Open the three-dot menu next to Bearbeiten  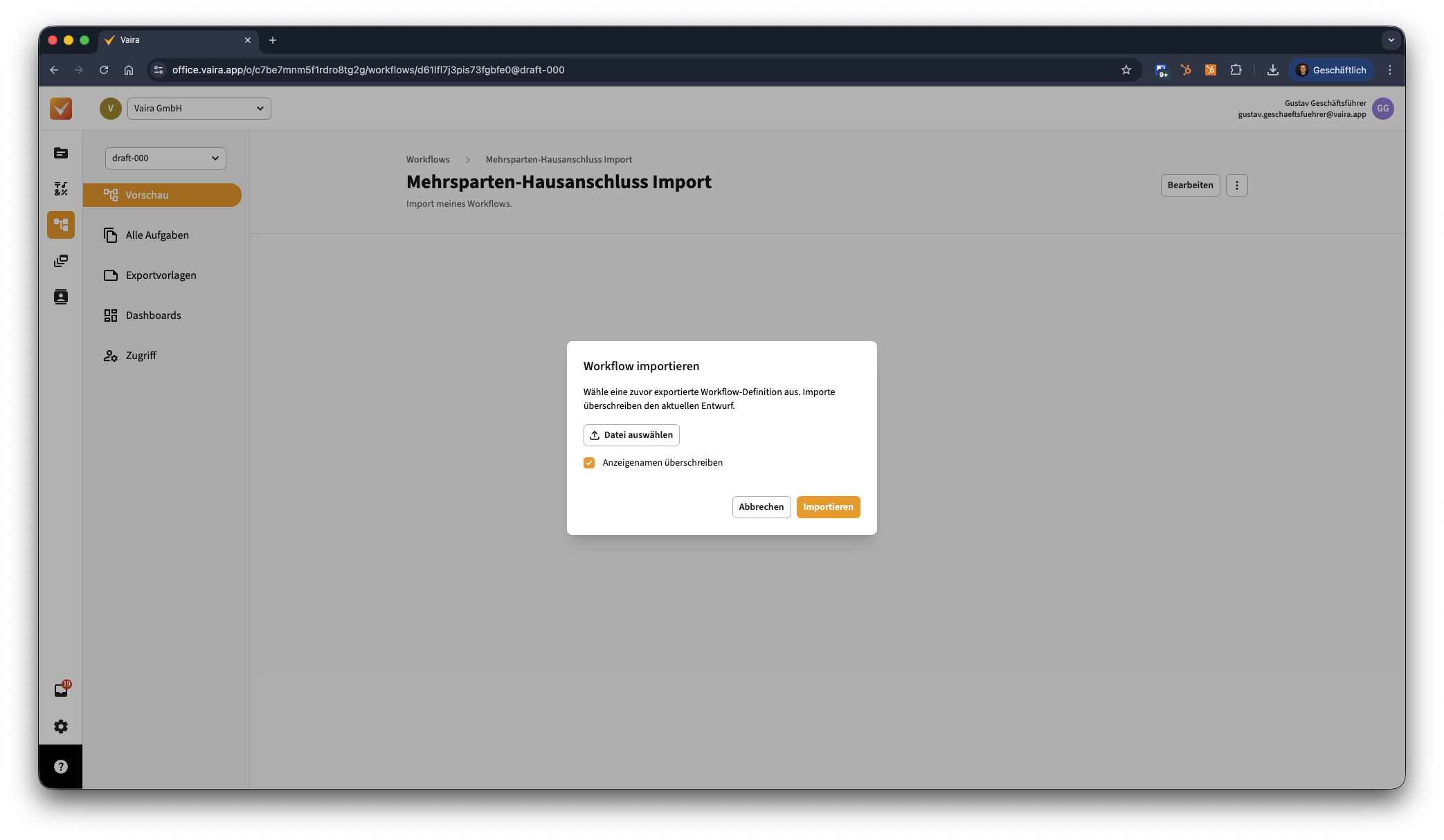[1236, 185]
